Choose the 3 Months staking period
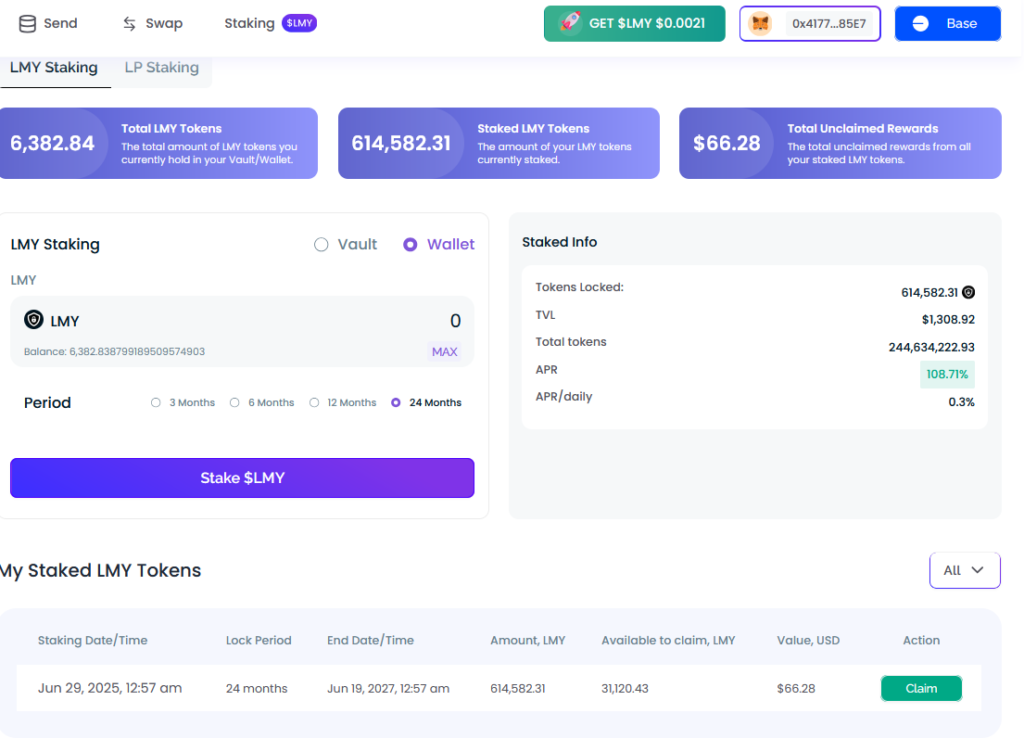The height and width of the screenshot is (751, 1024). pos(155,403)
